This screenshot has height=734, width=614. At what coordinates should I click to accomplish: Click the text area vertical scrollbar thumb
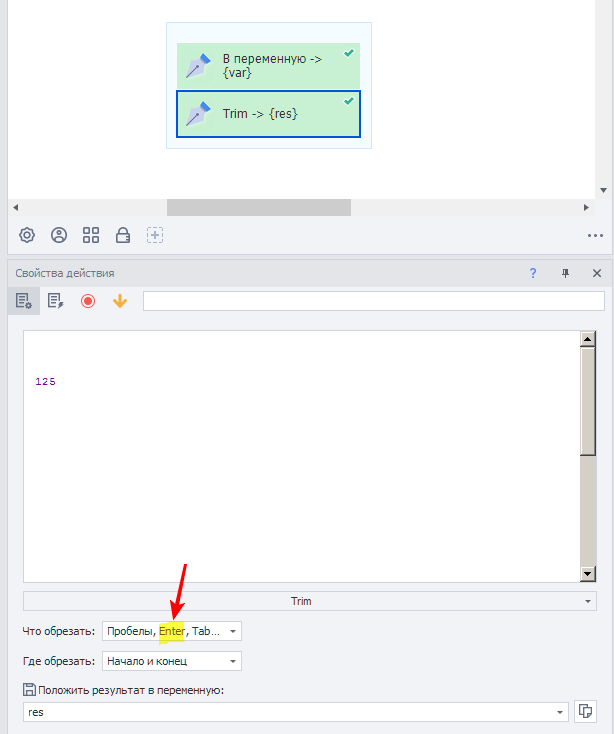[587, 401]
